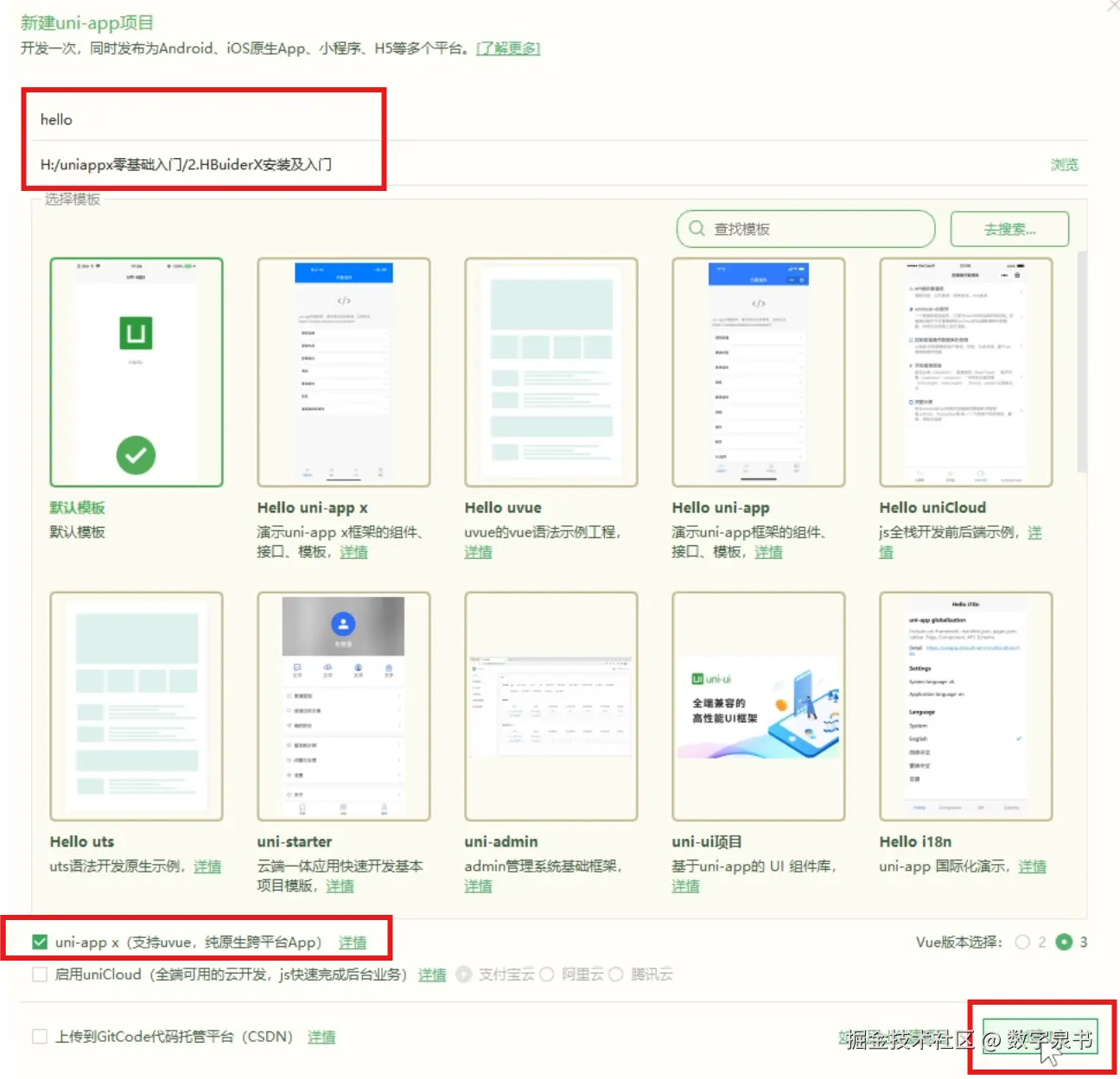Select the Hello uni-app template thumbnail
The image size is (1120, 1079).
click(x=758, y=371)
